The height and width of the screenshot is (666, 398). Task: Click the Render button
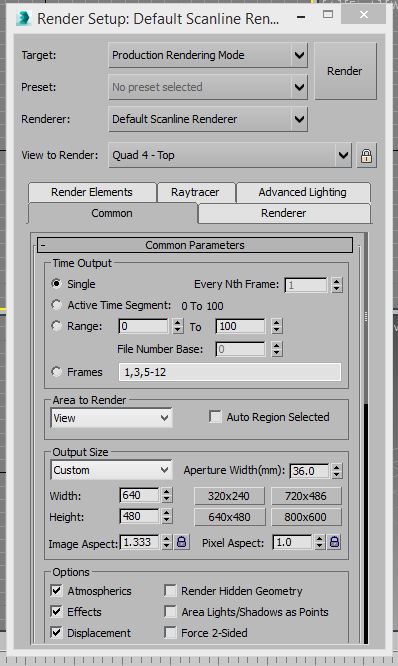tap(345, 71)
